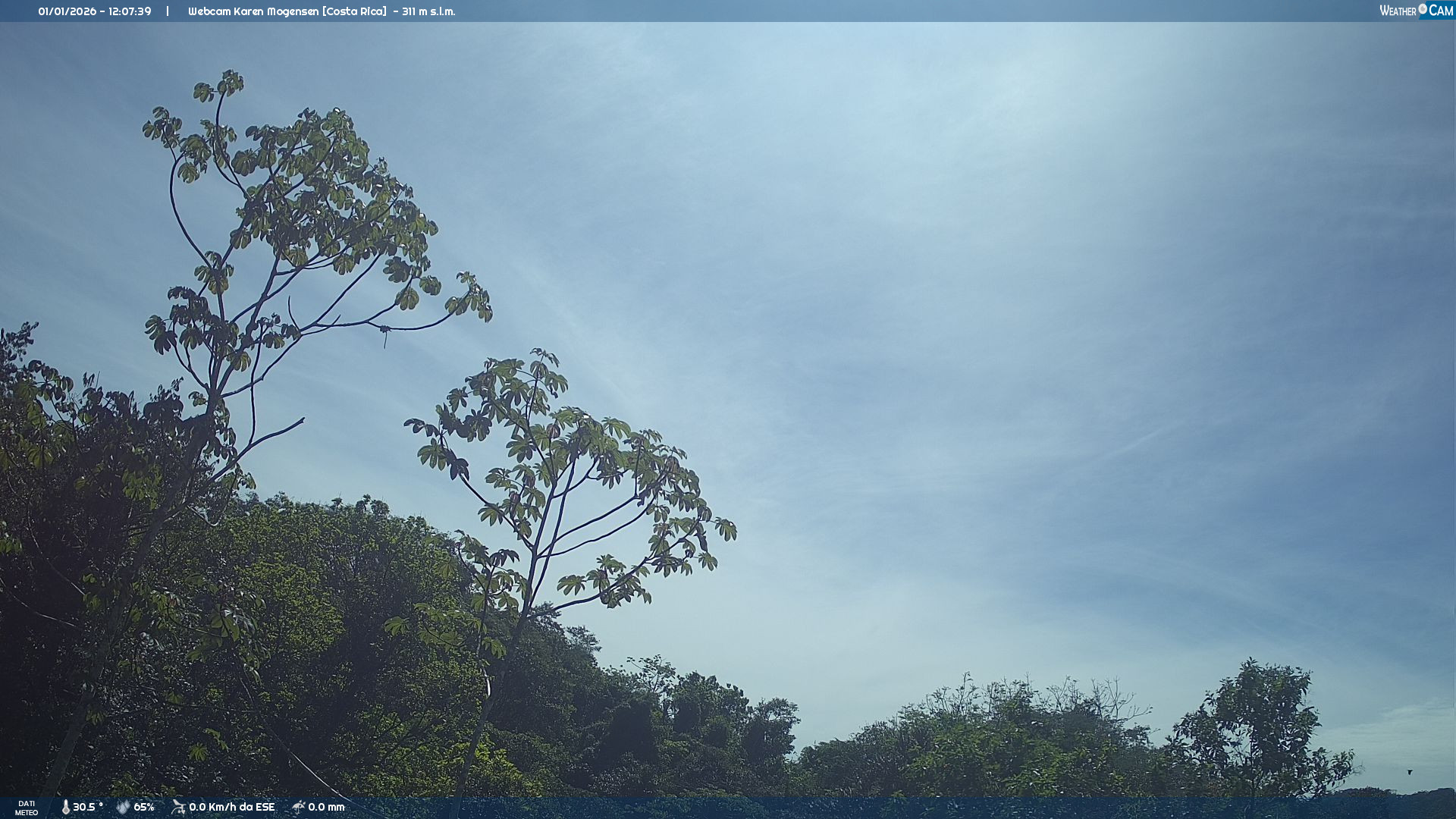This screenshot has width=1456, height=819.
Task: Click the wind anemometer icon
Action: pyautogui.click(x=178, y=807)
